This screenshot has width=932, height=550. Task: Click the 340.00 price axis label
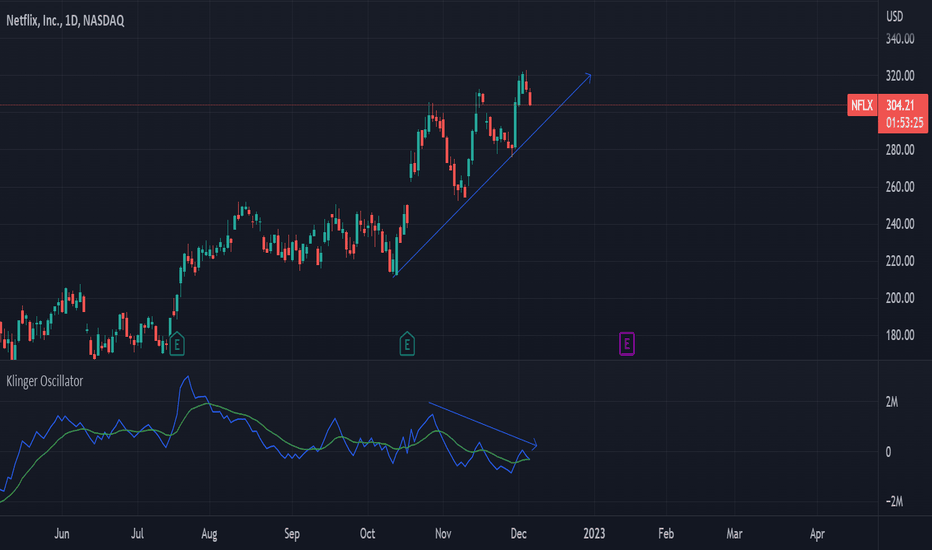900,39
